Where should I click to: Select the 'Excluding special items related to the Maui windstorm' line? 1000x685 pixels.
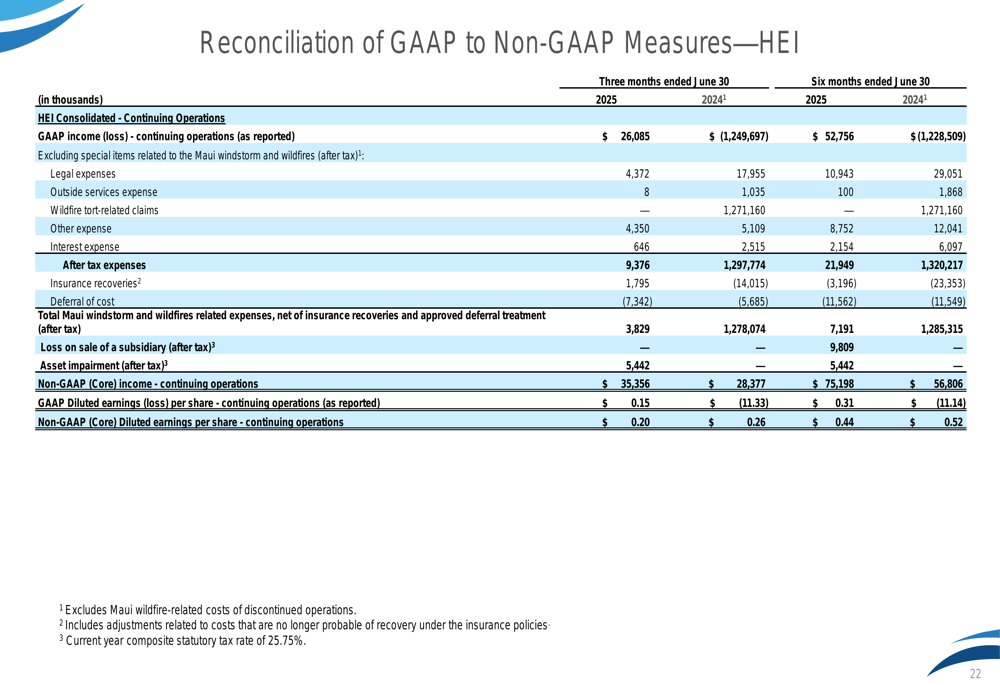(x=201, y=155)
